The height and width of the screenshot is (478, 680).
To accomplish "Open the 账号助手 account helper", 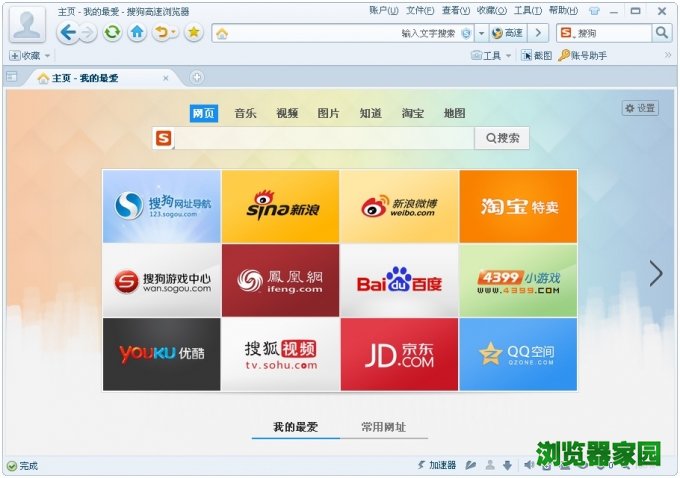I will 582,56.
